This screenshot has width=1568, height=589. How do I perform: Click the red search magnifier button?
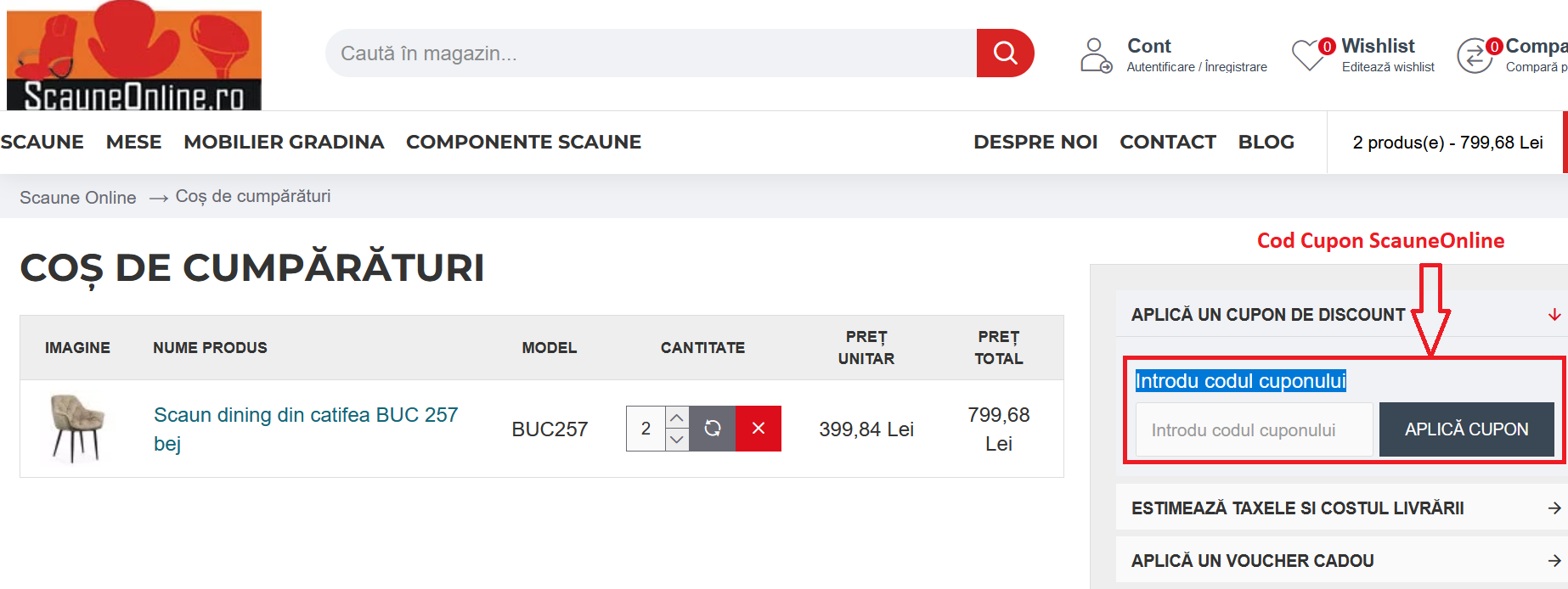coord(1005,53)
